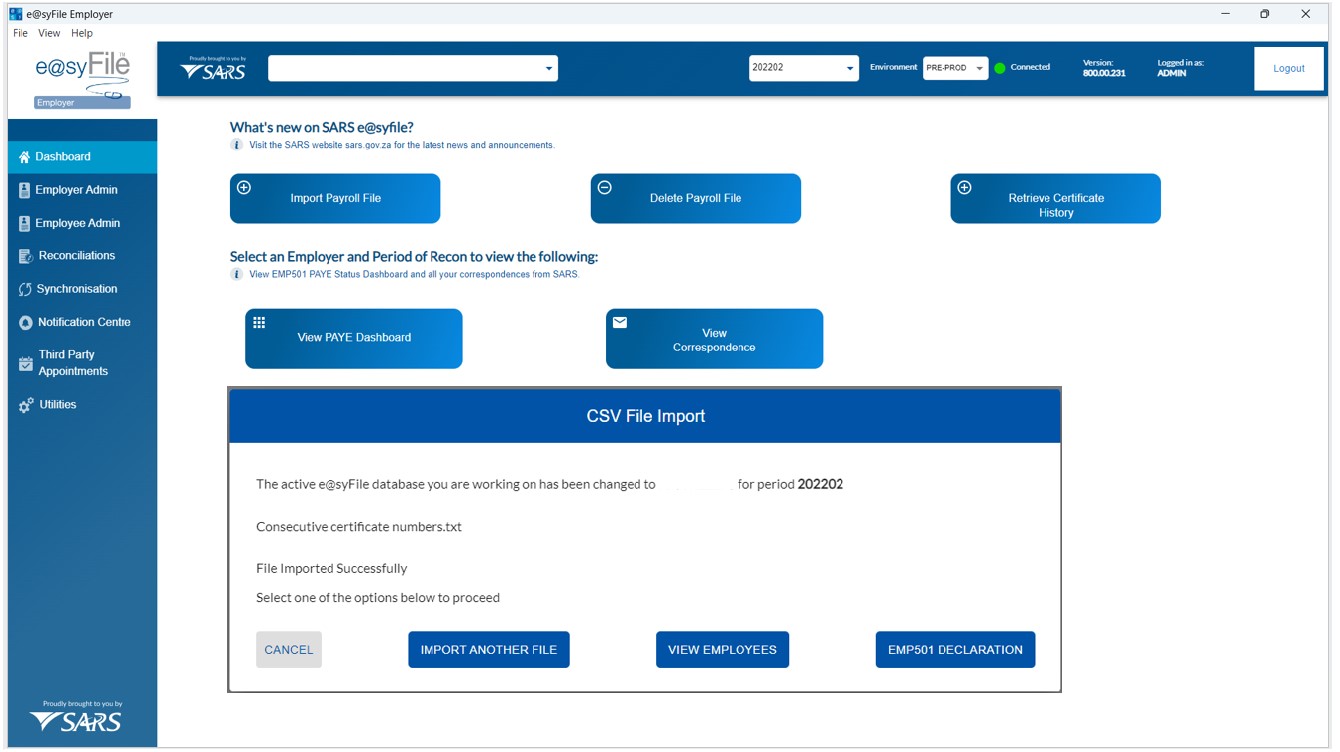Click 'Consecutive certificate numbers.txt' file name
The image size is (1340, 752).
[359, 527]
